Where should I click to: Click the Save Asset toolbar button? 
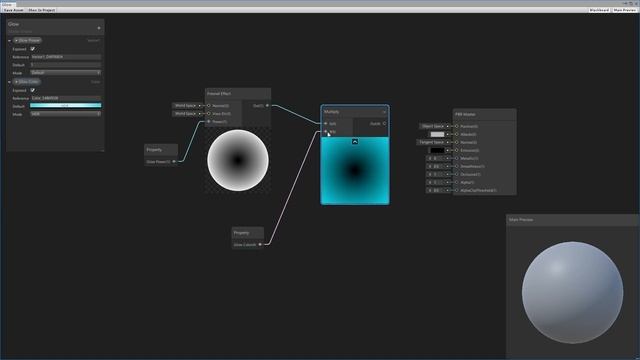[x=13, y=10]
